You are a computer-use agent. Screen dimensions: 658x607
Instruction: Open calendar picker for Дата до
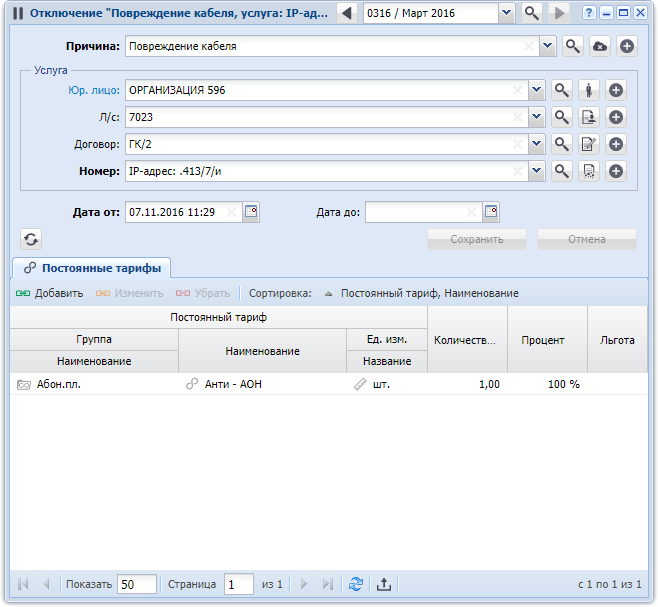[491, 212]
